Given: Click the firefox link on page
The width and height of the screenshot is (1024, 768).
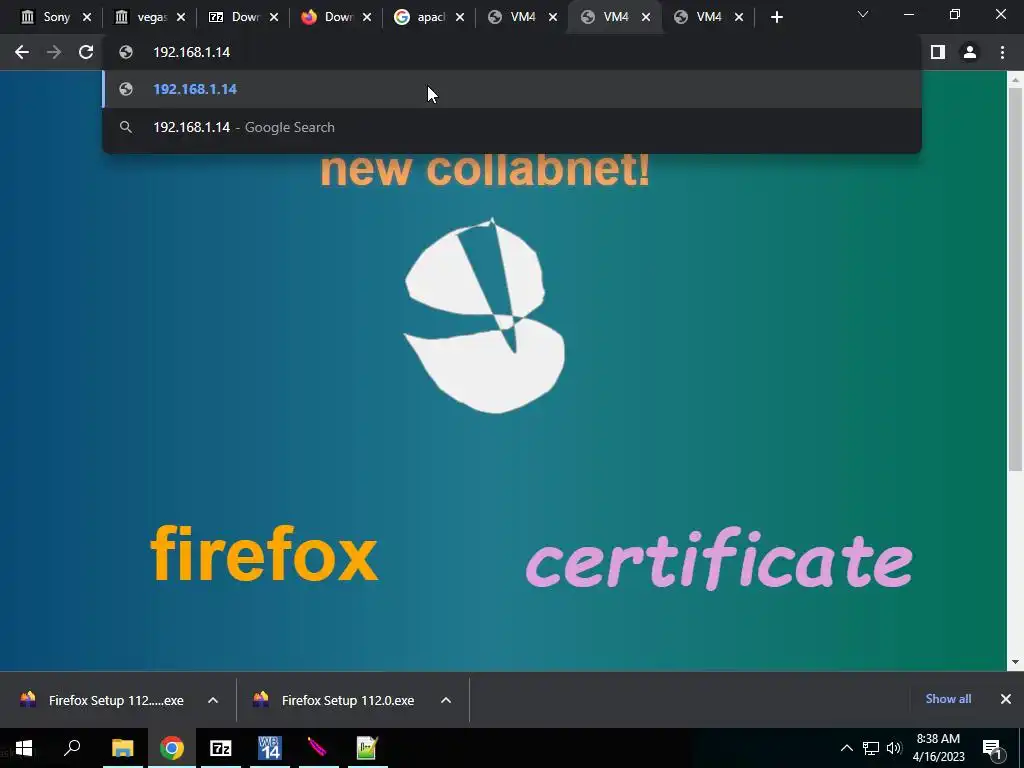Looking at the screenshot, I should pyautogui.click(x=264, y=554).
